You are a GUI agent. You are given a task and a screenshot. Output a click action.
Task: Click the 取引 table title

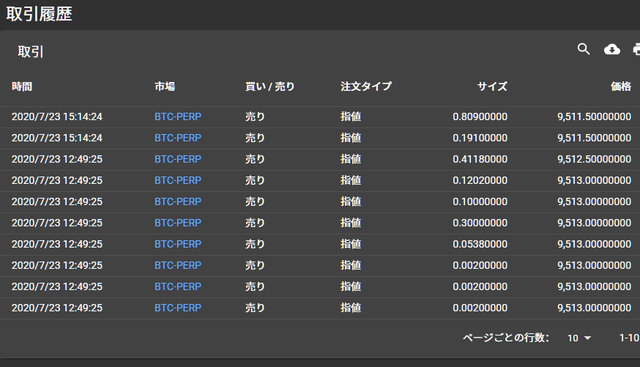pyautogui.click(x=31, y=52)
